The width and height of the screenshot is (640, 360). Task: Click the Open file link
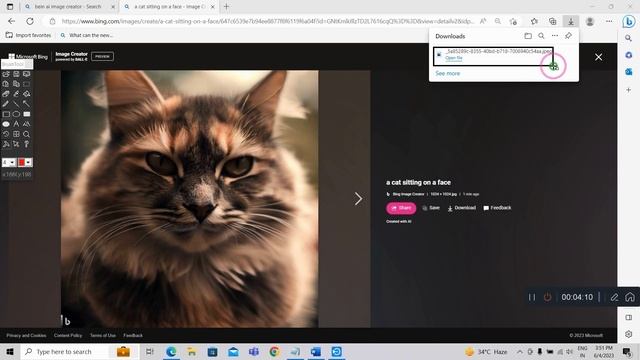point(453,58)
